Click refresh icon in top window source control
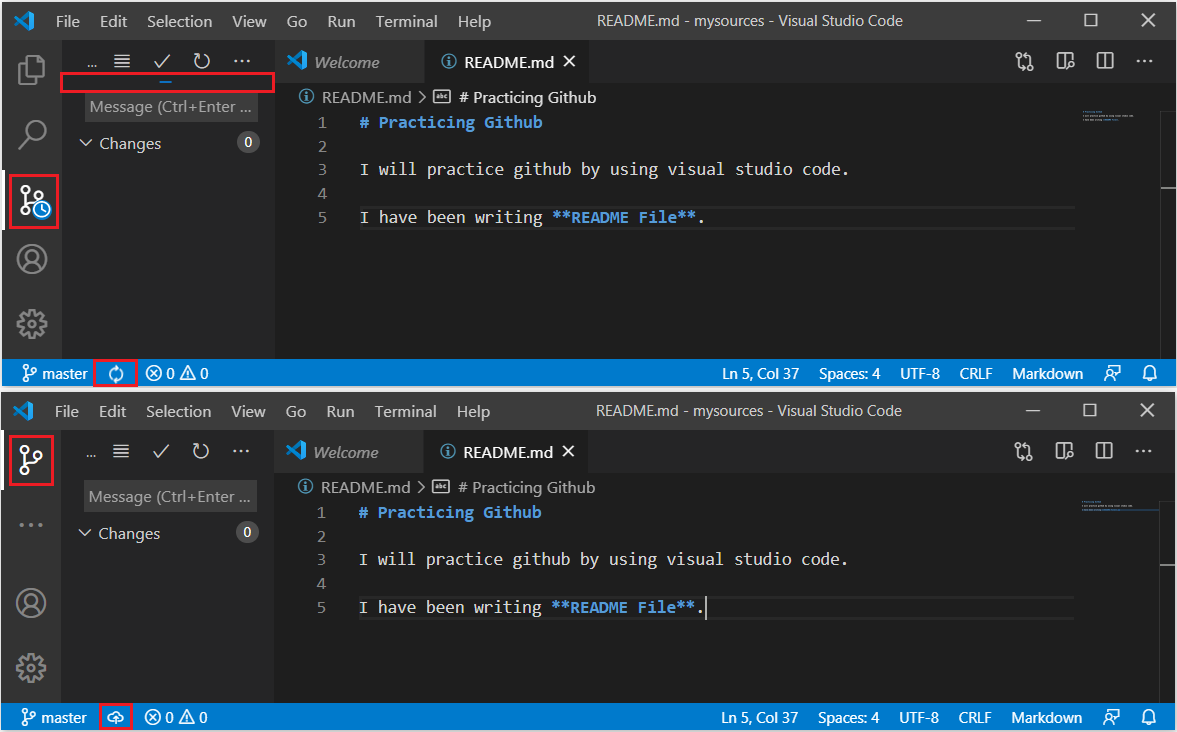Image resolution: width=1177 pixels, height=732 pixels. coord(202,61)
